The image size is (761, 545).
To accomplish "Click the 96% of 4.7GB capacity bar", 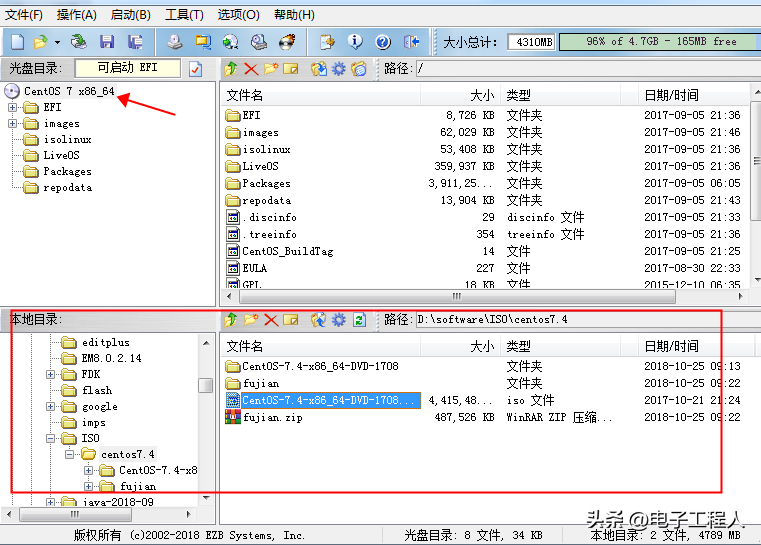I will pos(660,42).
